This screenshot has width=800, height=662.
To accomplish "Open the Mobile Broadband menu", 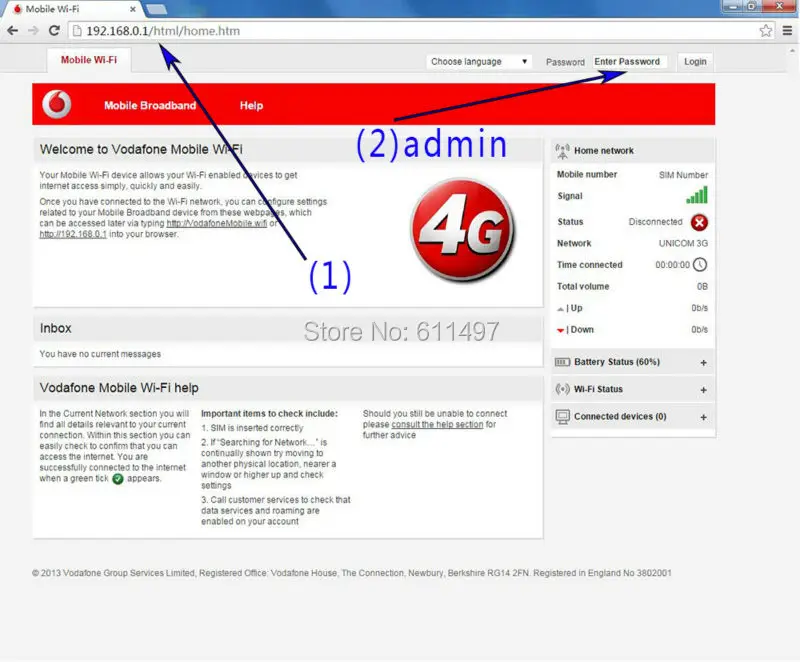I will pos(150,106).
